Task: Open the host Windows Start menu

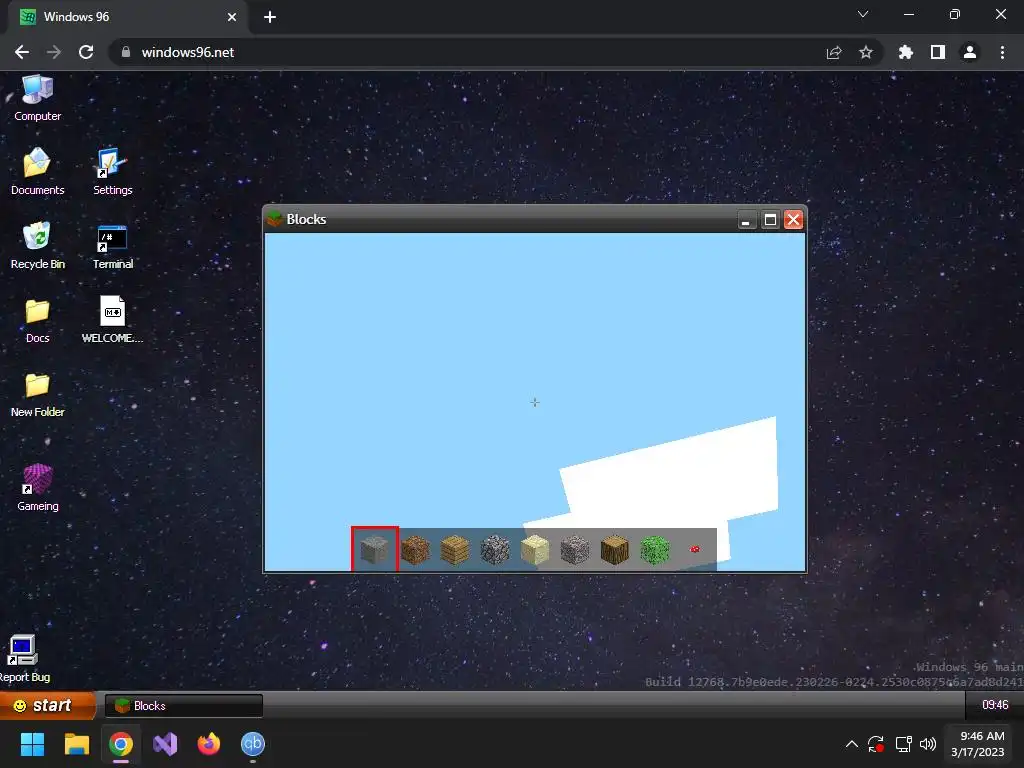Action: pyautogui.click(x=32, y=744)
